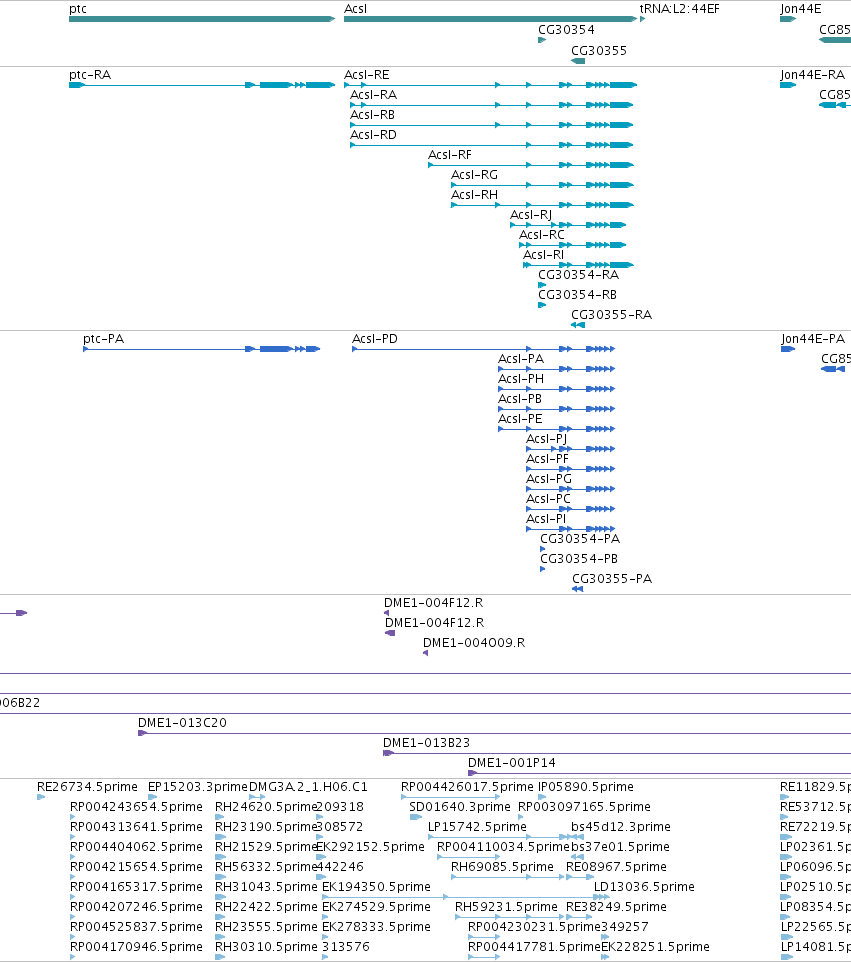The width and height of the screenshot is (851, 962).
Task: Click the Acsl-PE label
Action: 520,419
